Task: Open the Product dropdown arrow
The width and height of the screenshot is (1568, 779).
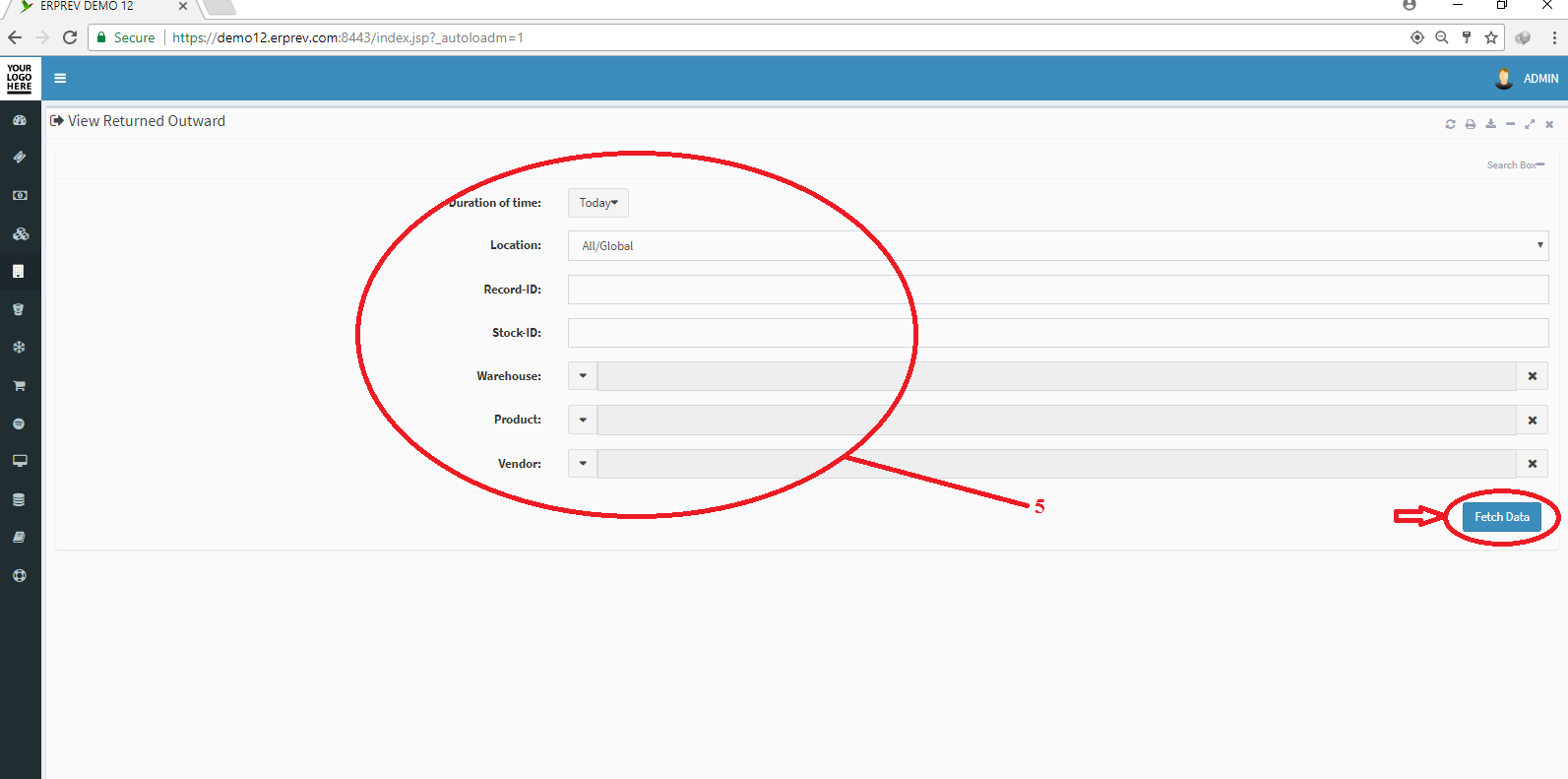Action: click(x=583, y=420)
